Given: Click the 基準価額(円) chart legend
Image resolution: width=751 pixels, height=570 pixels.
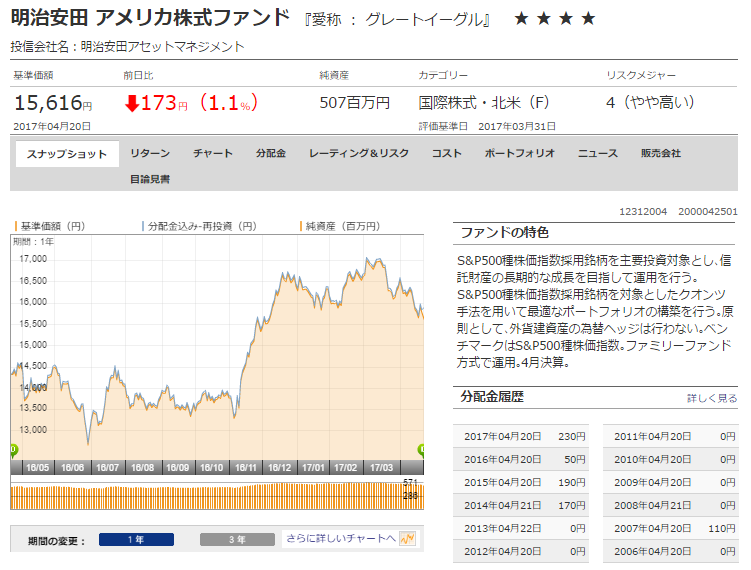Looking at the screenshot, I should click(x=50, y=226).
